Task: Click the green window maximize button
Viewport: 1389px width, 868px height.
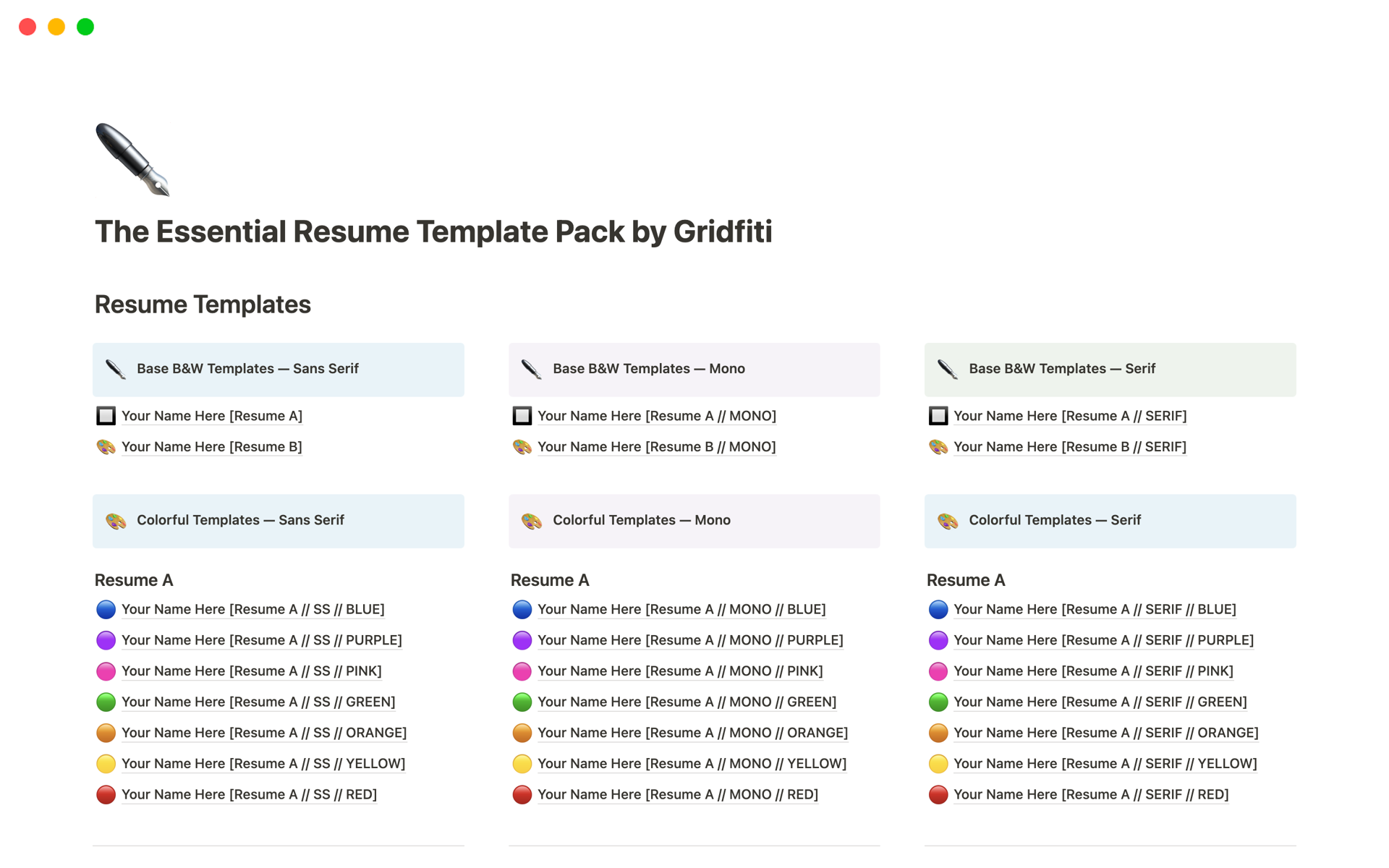Action: 85,27
